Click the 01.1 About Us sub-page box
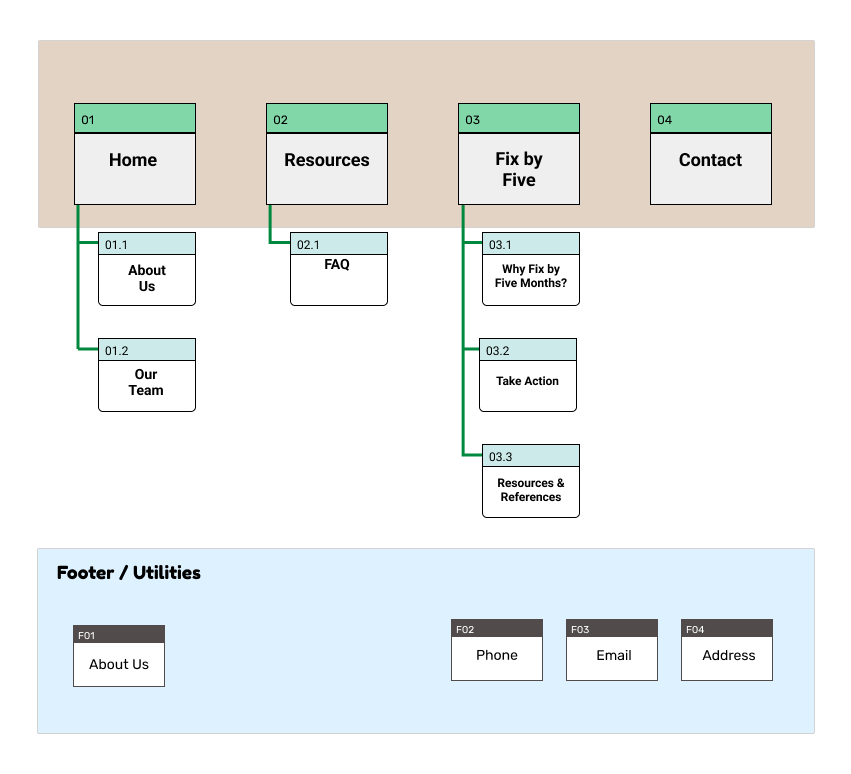The image size is (851, 774). pos(147,269)
